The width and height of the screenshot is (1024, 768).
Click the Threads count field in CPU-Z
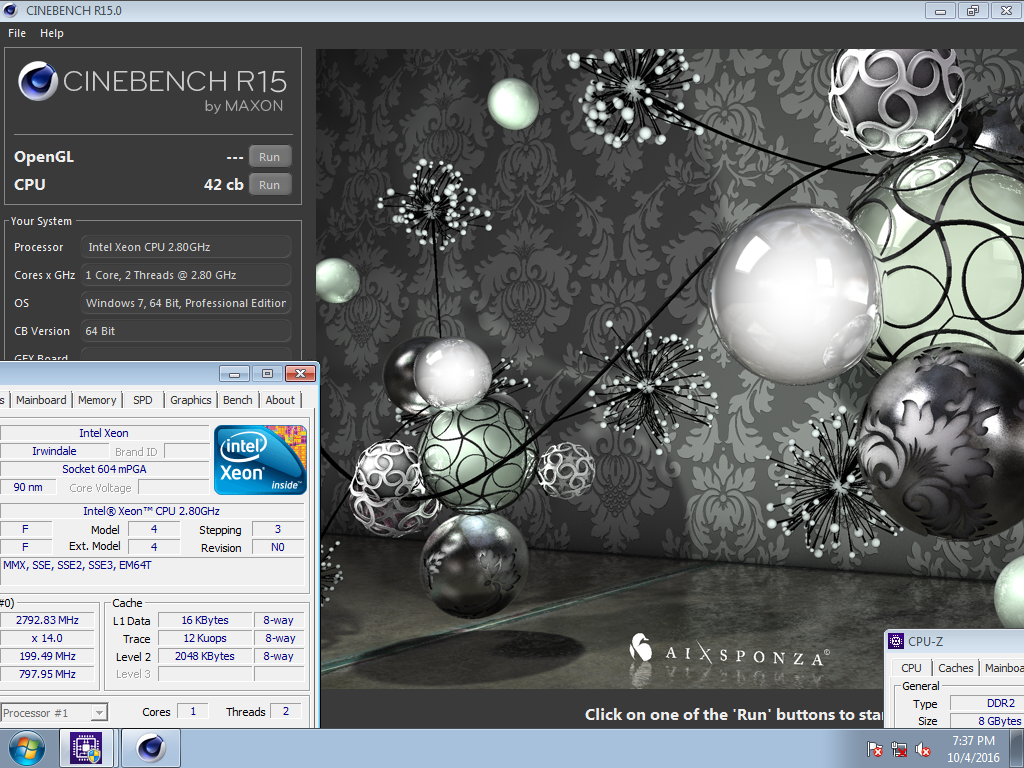coord(285,711)
